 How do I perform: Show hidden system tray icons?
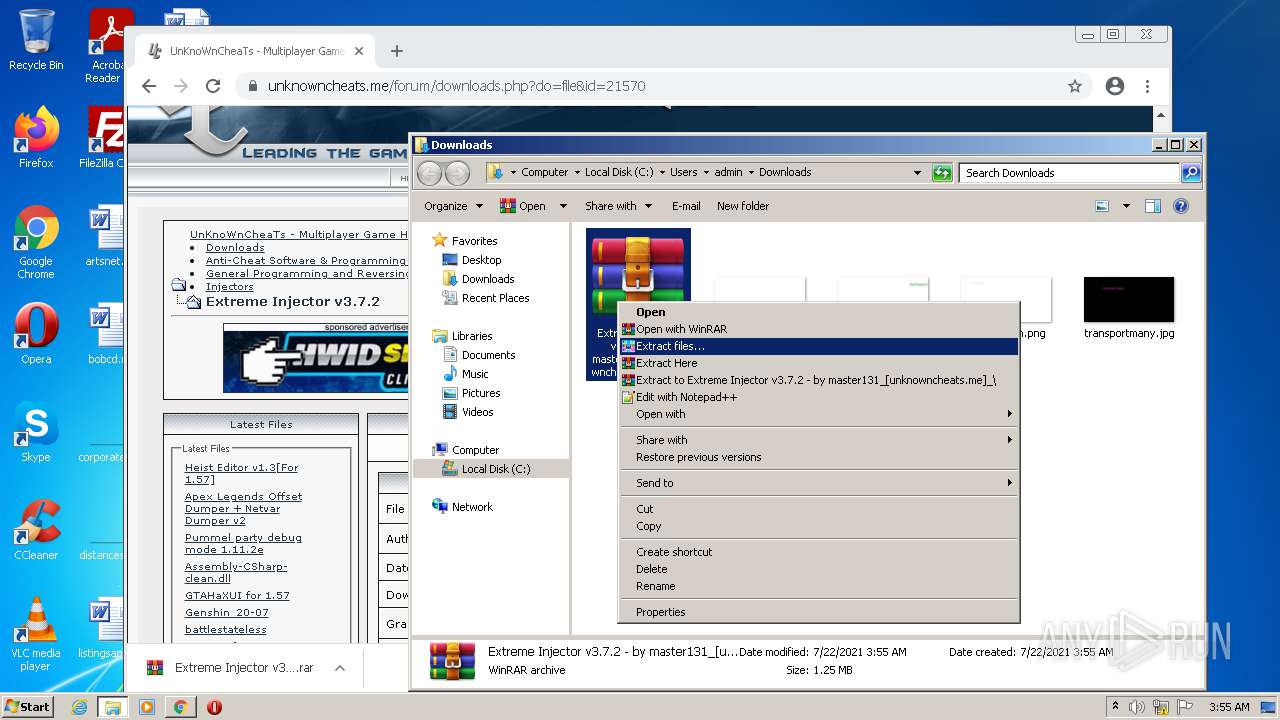point(1115,707)
